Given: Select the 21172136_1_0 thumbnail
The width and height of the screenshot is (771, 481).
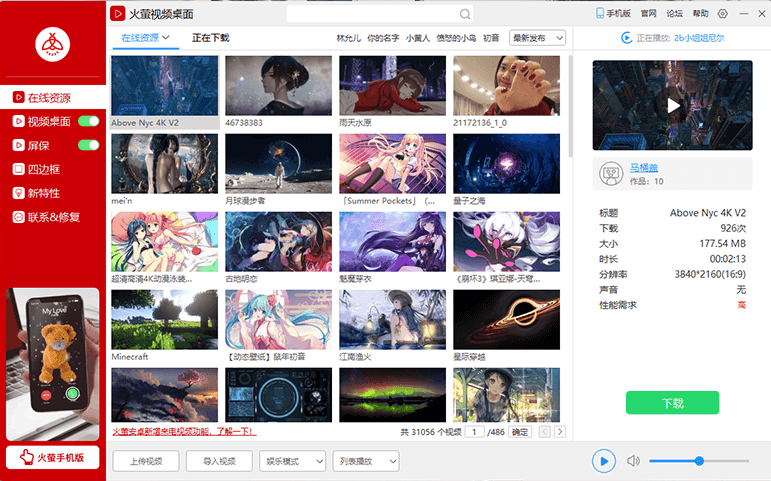Looking at the screenshot, I should (x=506, y=86).
